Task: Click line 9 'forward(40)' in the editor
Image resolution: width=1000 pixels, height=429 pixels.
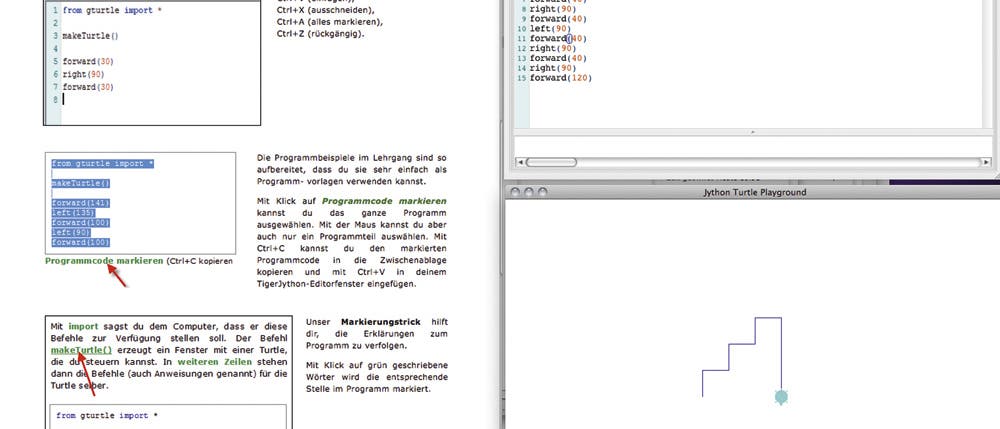Action: point(558,19)
